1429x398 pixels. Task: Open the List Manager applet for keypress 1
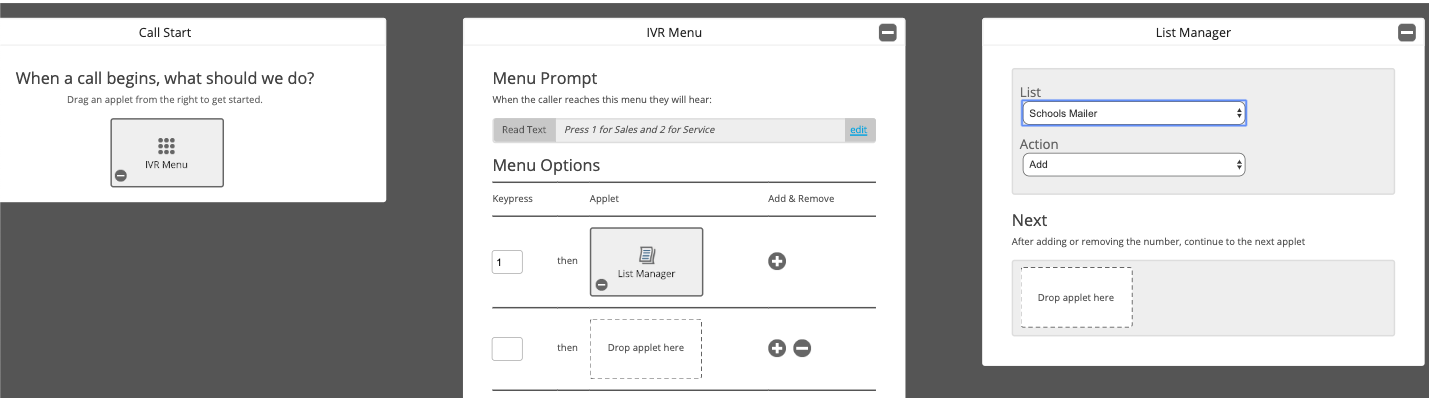(646, 262)
